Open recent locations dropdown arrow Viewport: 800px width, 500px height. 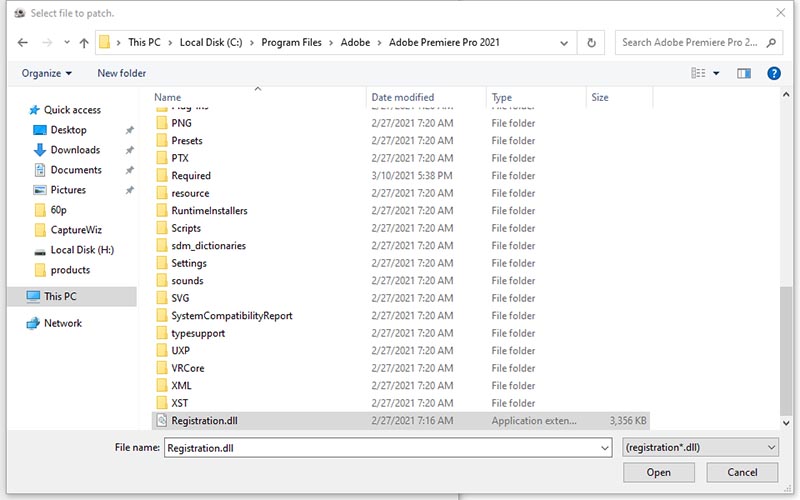67,43
